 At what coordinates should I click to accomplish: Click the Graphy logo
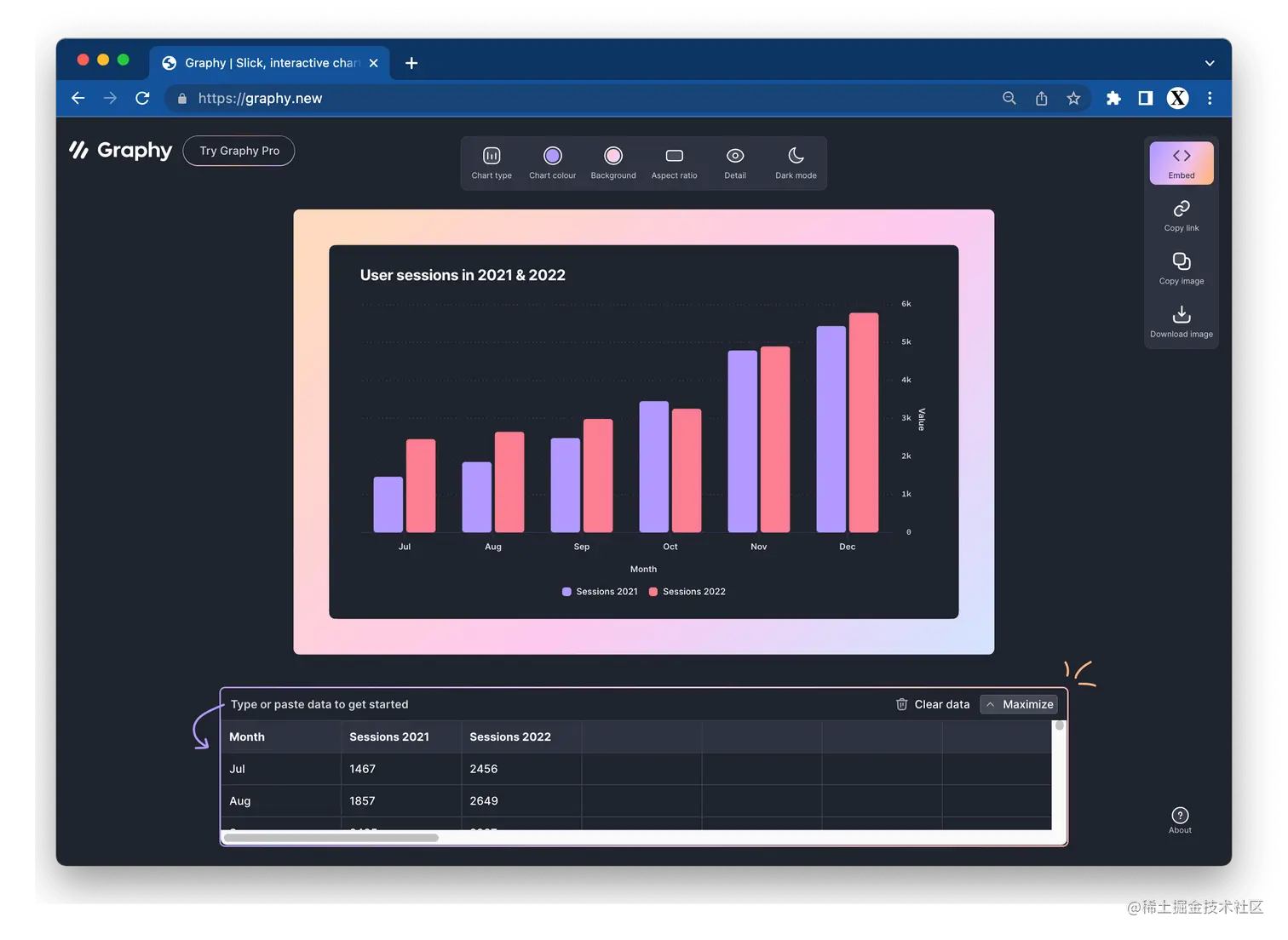[x=121, y=151]
